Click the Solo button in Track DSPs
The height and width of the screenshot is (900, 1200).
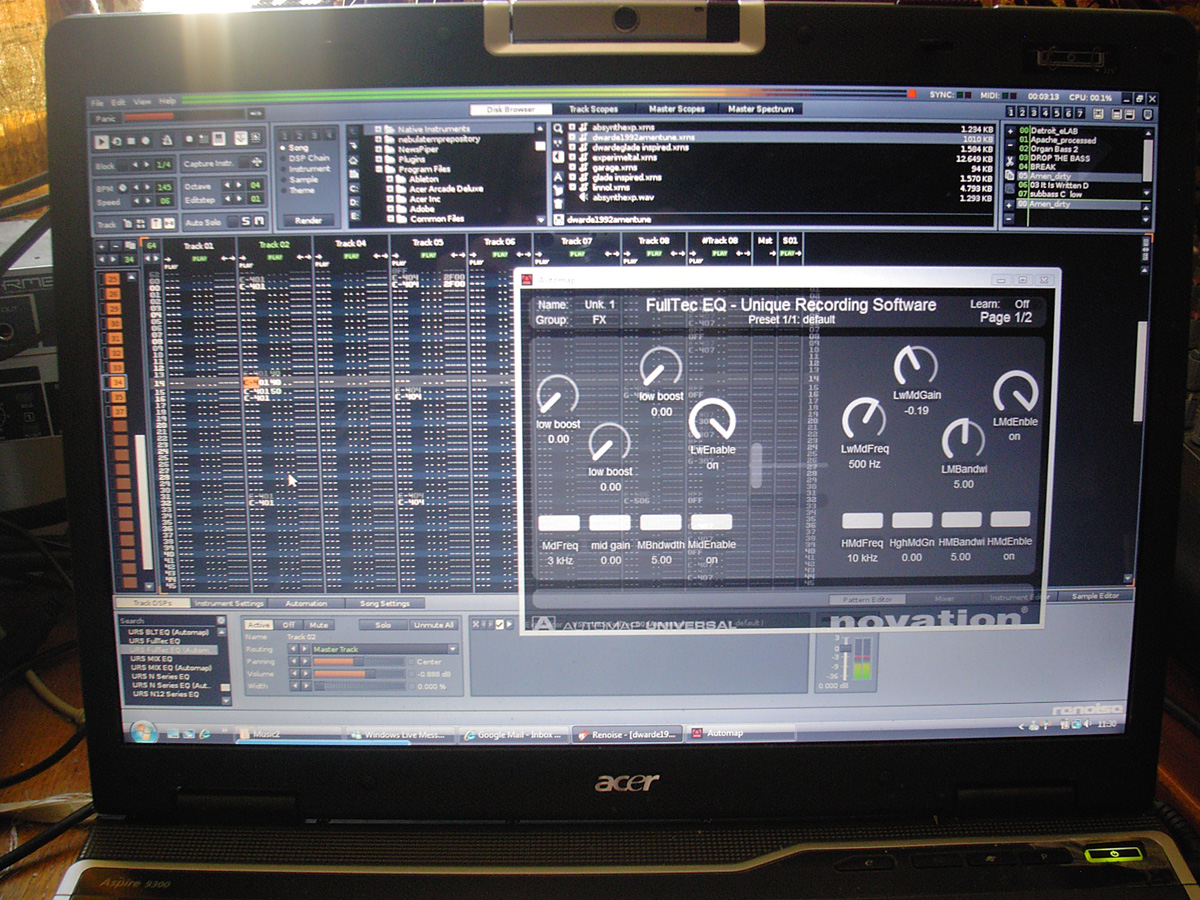[x=383, y=625]
